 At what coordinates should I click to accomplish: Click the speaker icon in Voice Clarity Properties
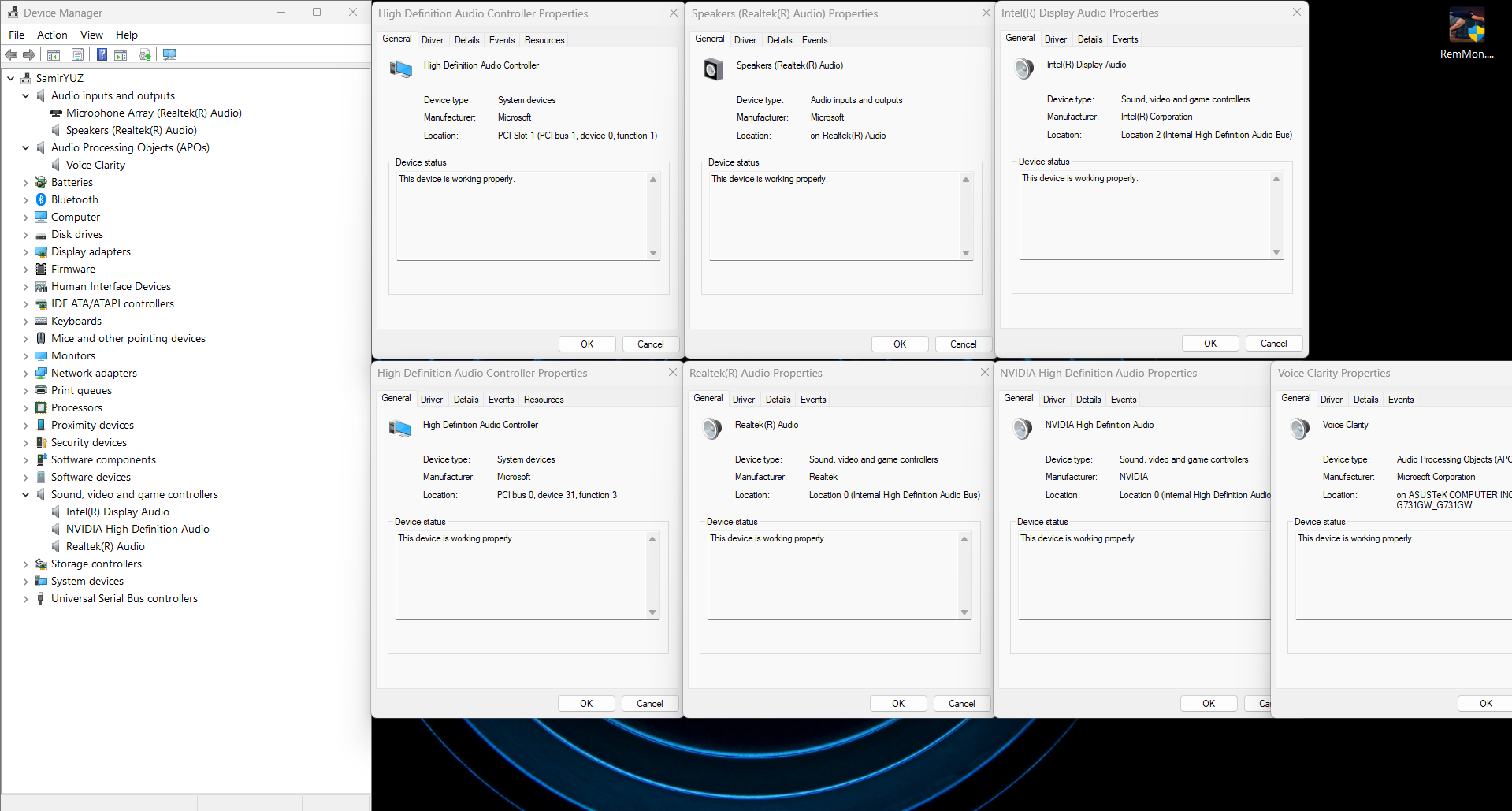pyautogui.click(x=1299, y=429)
